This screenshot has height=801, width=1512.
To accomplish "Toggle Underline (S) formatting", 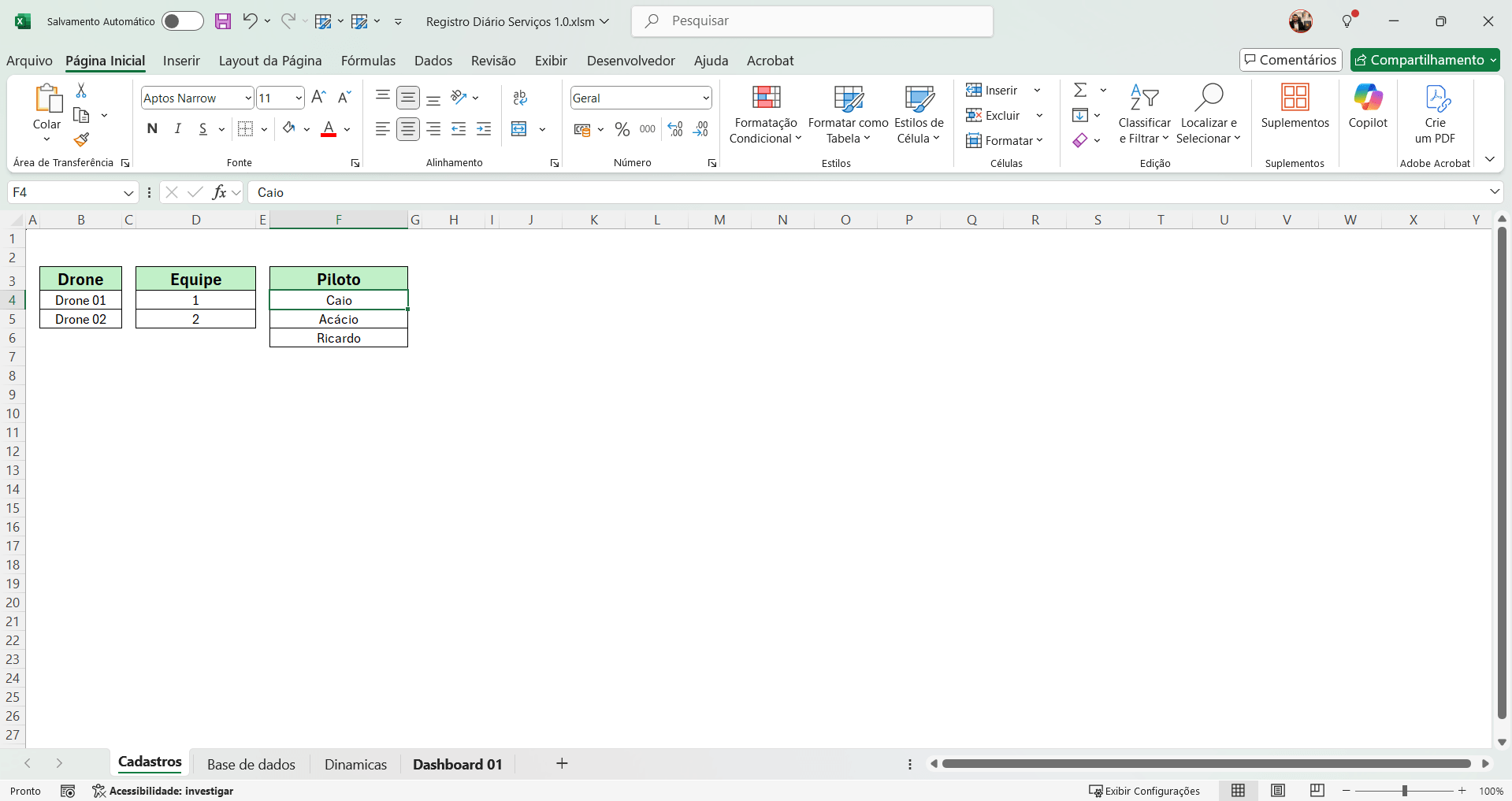I will pyautogui.click(x=203, y=129).
